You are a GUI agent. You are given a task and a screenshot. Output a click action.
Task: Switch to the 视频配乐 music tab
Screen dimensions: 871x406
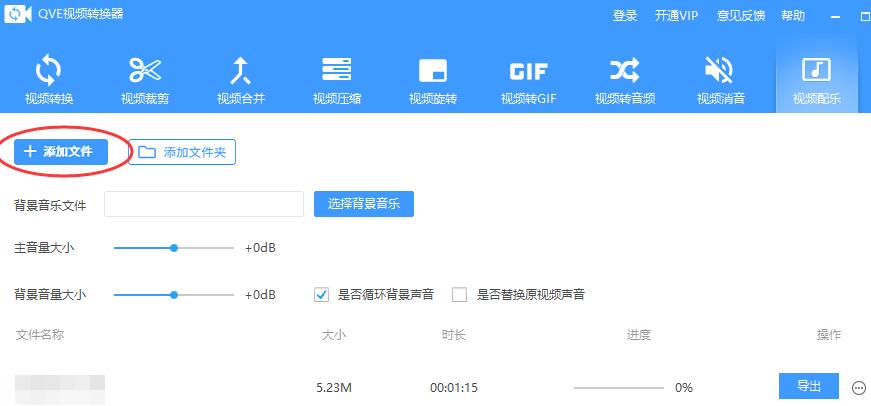point(816,79)
